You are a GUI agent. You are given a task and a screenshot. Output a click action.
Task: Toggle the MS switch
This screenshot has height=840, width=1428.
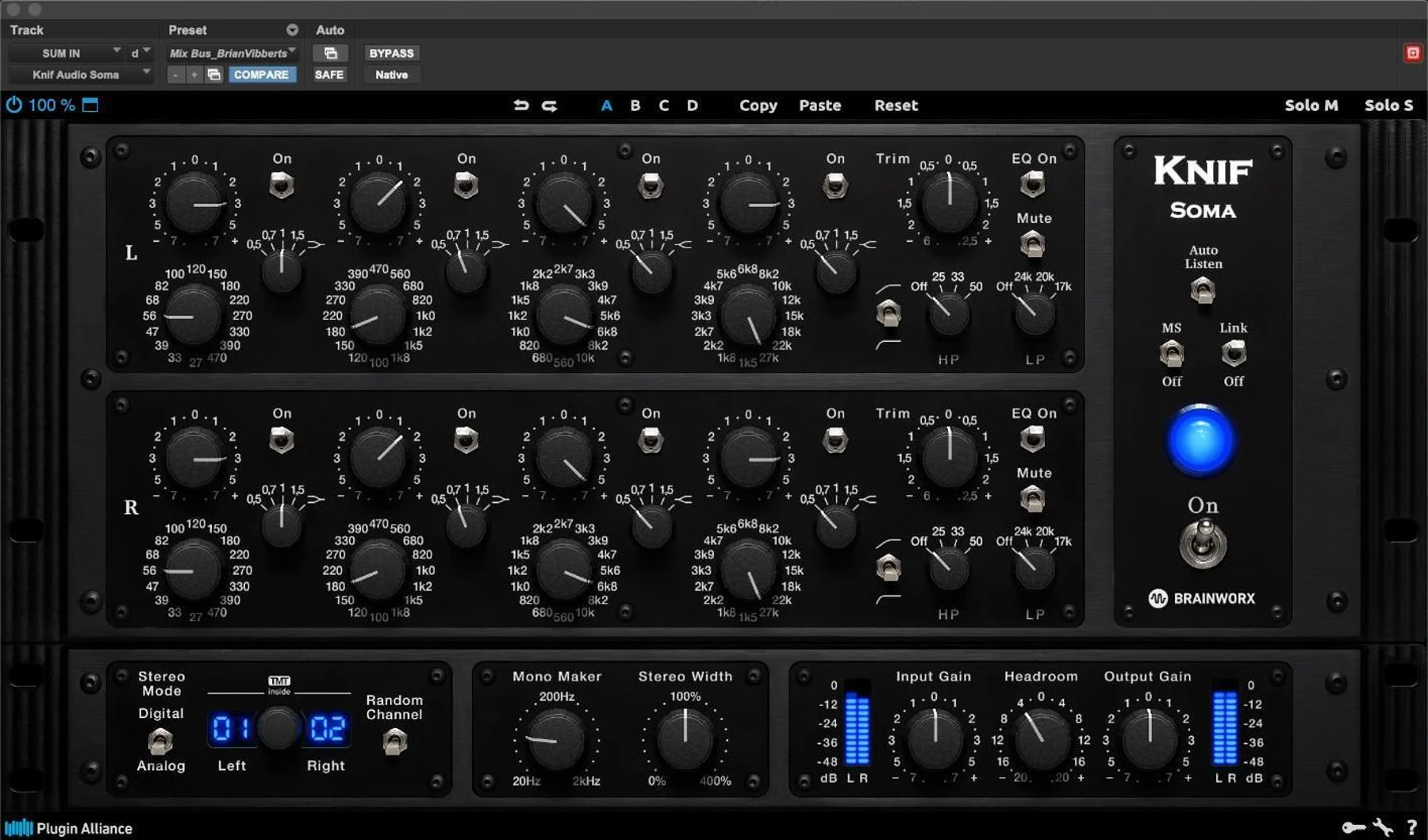click(1172, 353)
